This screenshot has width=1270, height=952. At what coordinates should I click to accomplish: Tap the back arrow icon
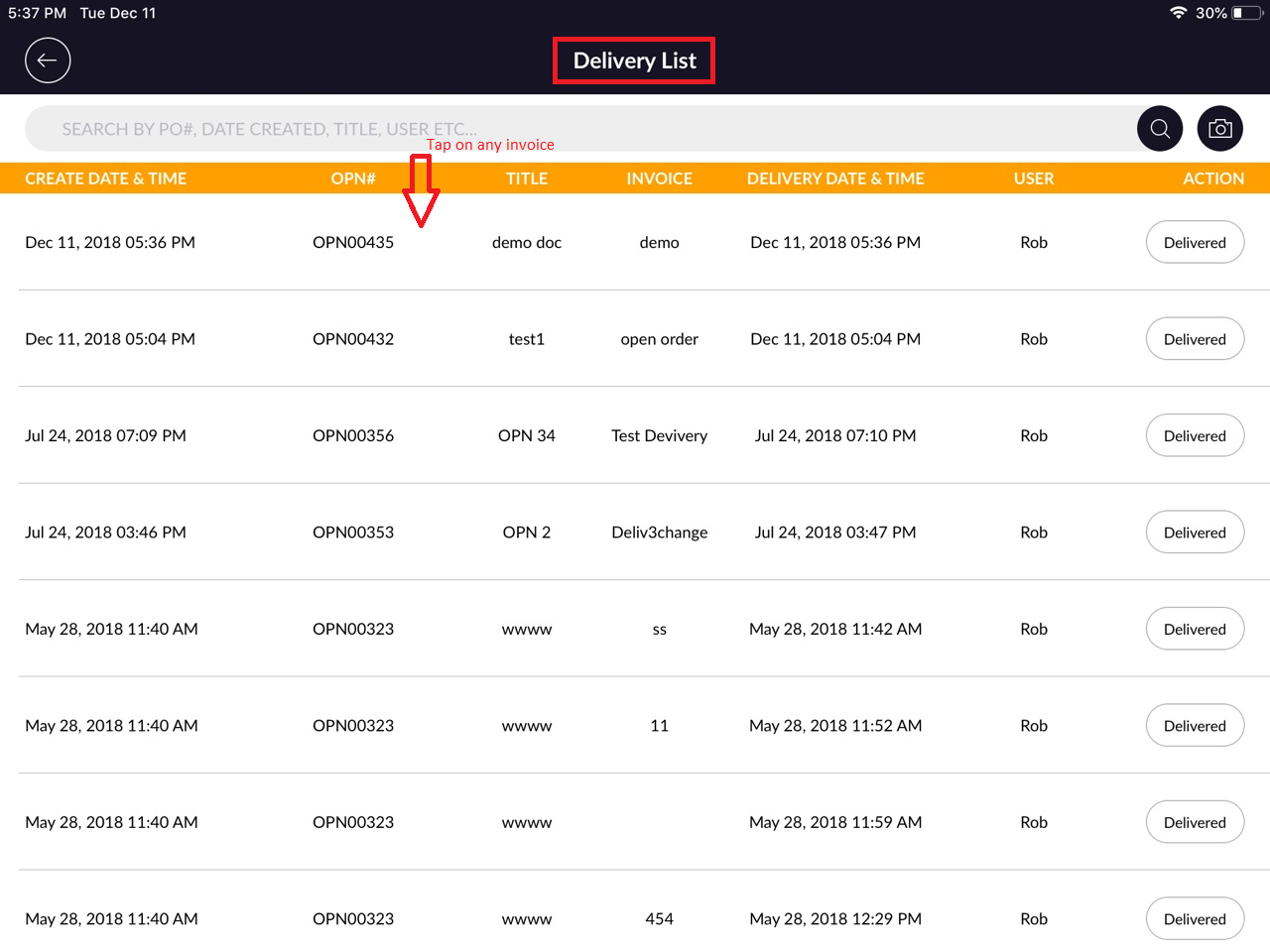tap(48, 60)
